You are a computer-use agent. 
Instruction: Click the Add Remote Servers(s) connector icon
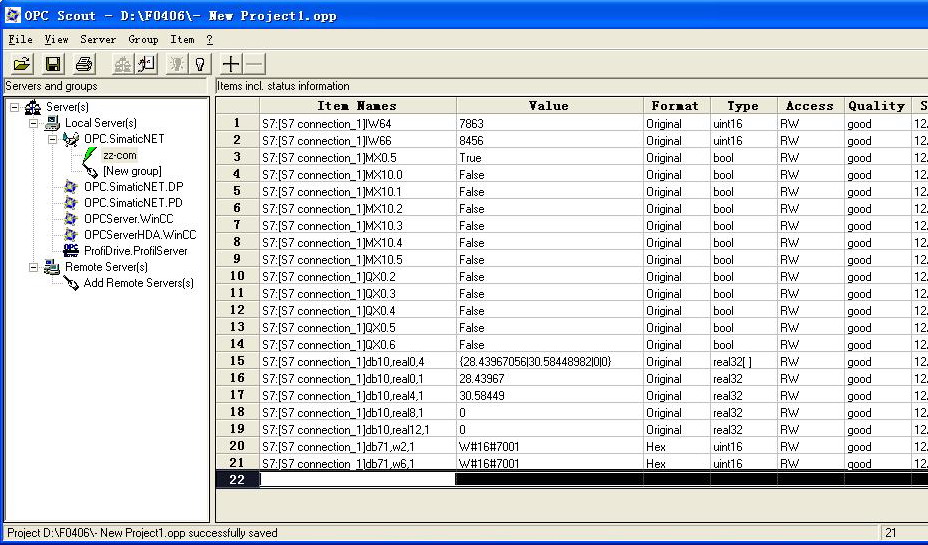click(x=71, y=283)
